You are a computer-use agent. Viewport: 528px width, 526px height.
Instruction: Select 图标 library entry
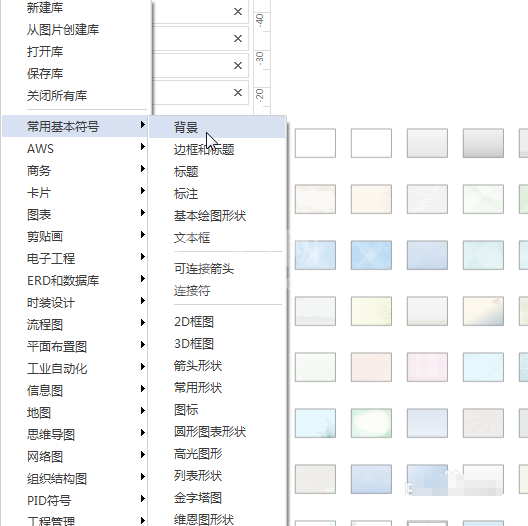coord(218,409)
